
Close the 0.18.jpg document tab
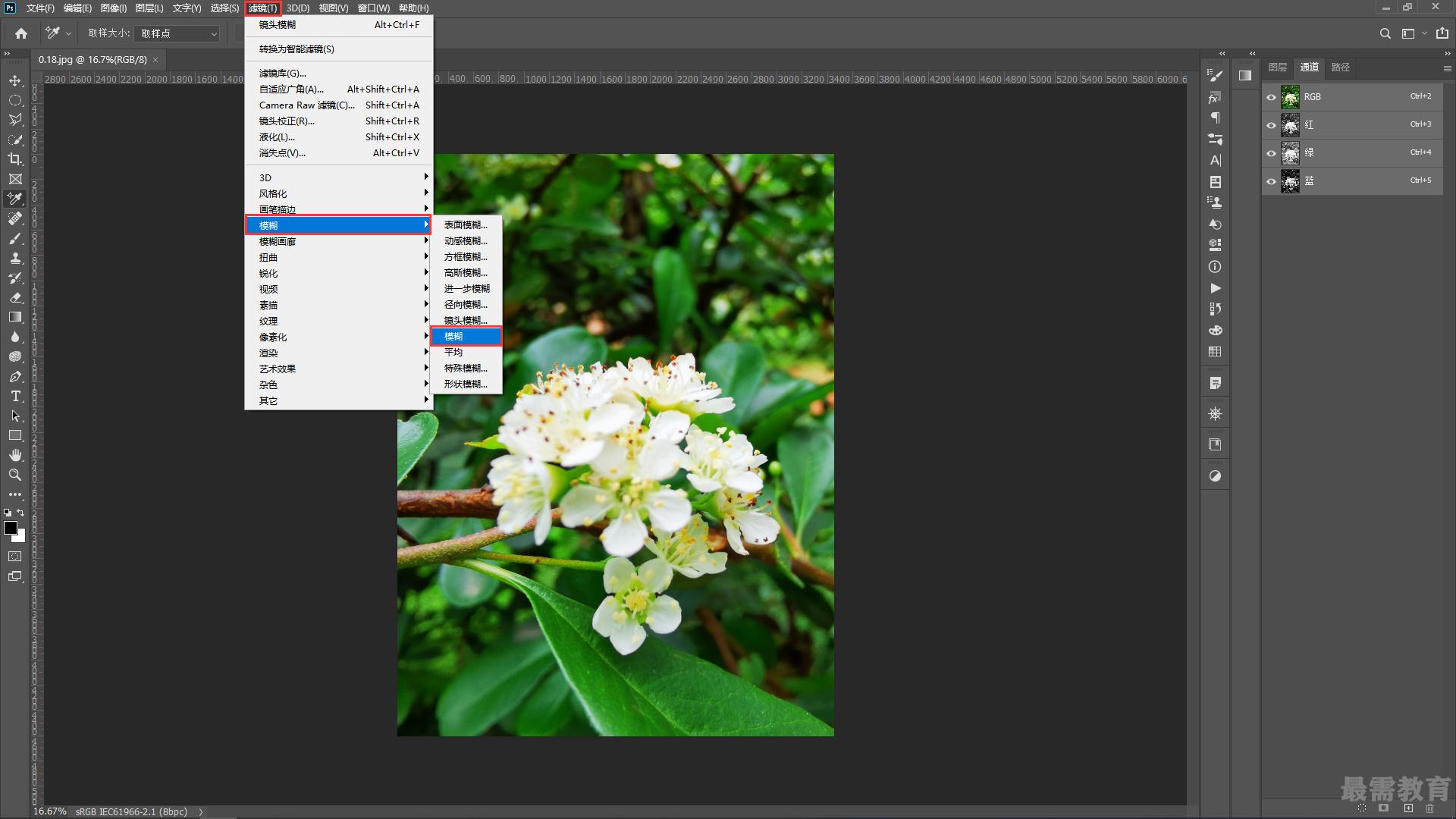155,60
